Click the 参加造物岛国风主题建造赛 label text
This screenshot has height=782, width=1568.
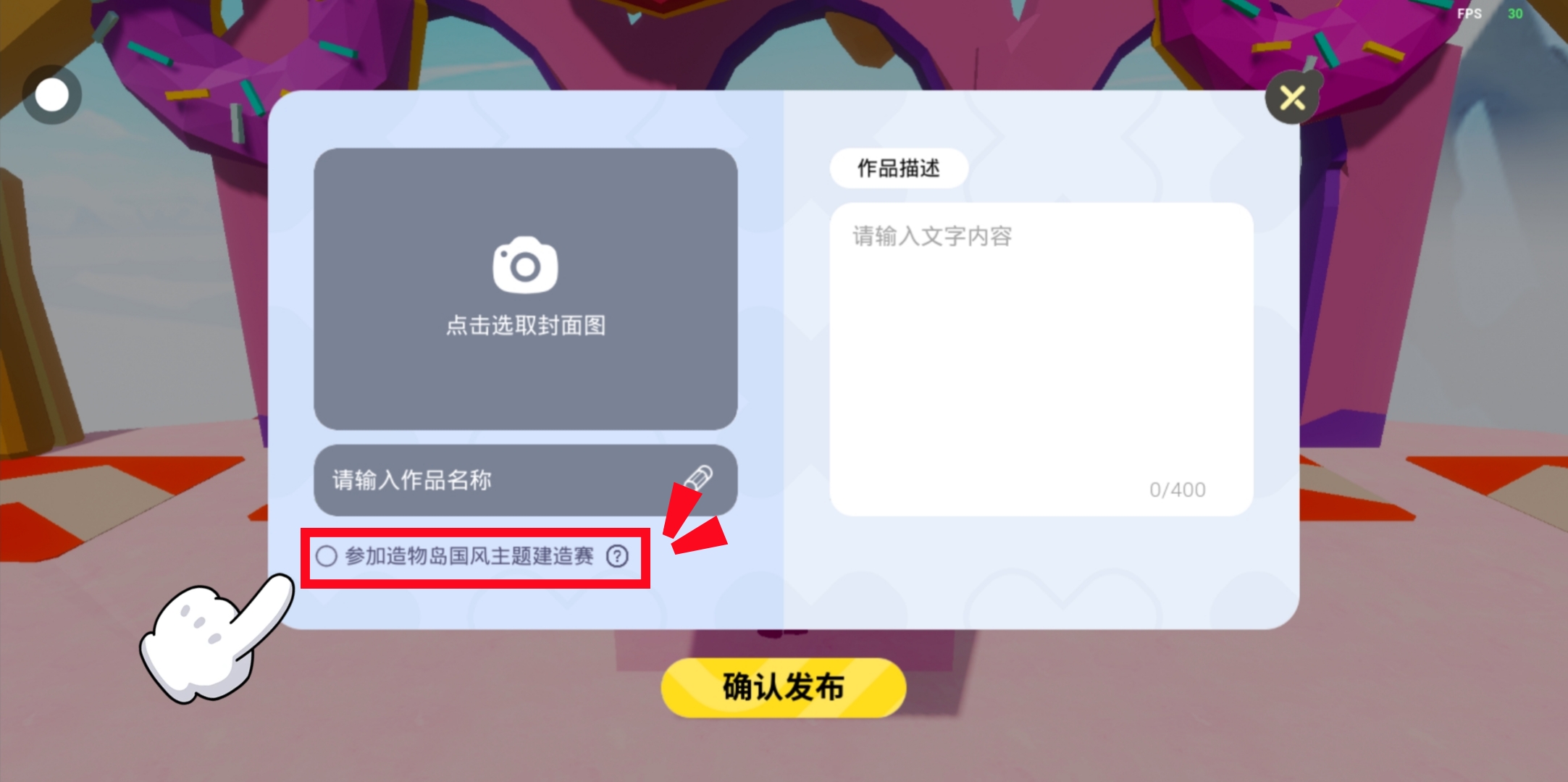point(469,556)
